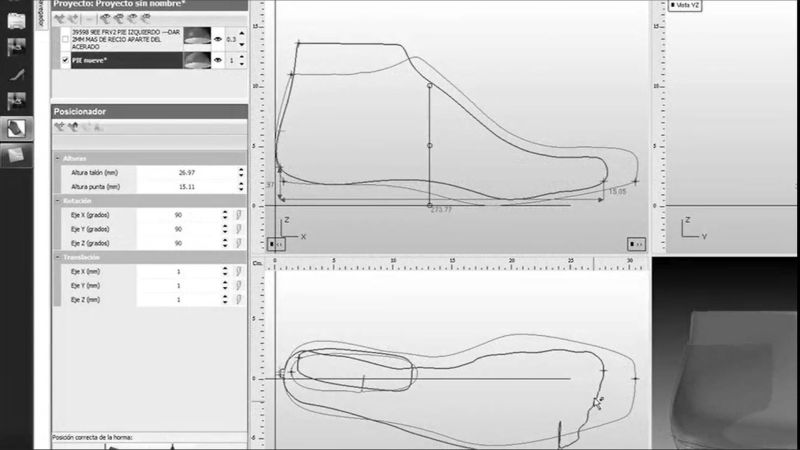Click second eye icon in project toolbar
Viewport: 800px width, 450px height.
(x=118, y=19)
